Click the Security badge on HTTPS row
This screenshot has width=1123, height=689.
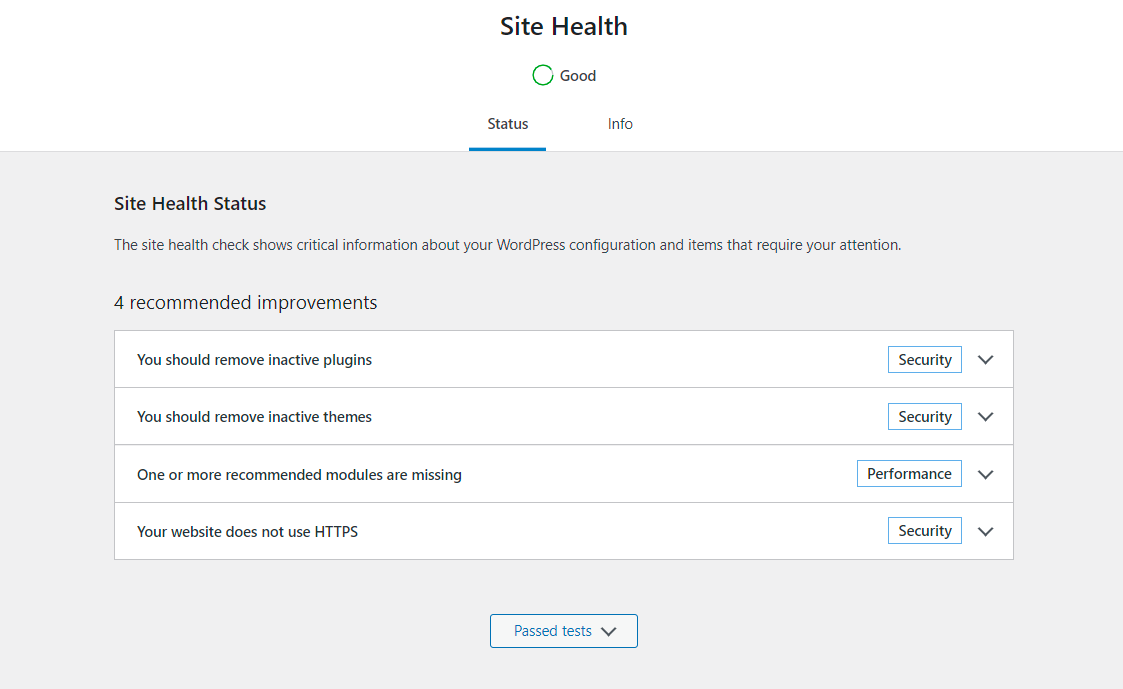pos(924,531)
